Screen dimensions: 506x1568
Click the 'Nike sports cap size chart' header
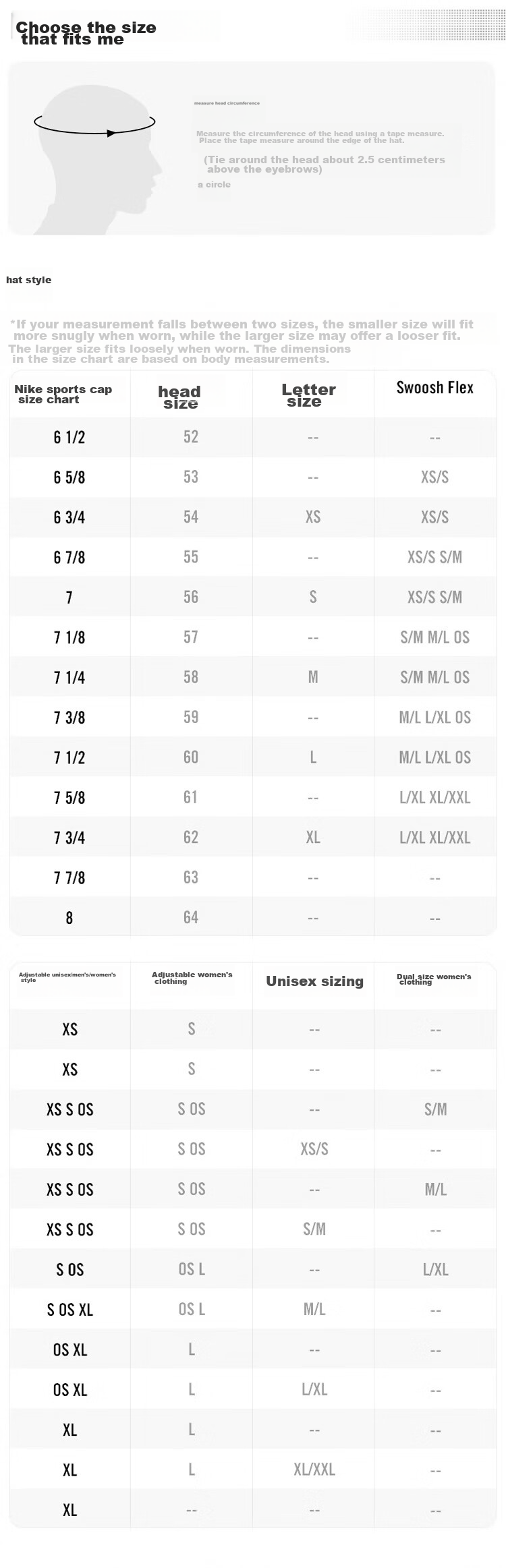tap(63, 394)
